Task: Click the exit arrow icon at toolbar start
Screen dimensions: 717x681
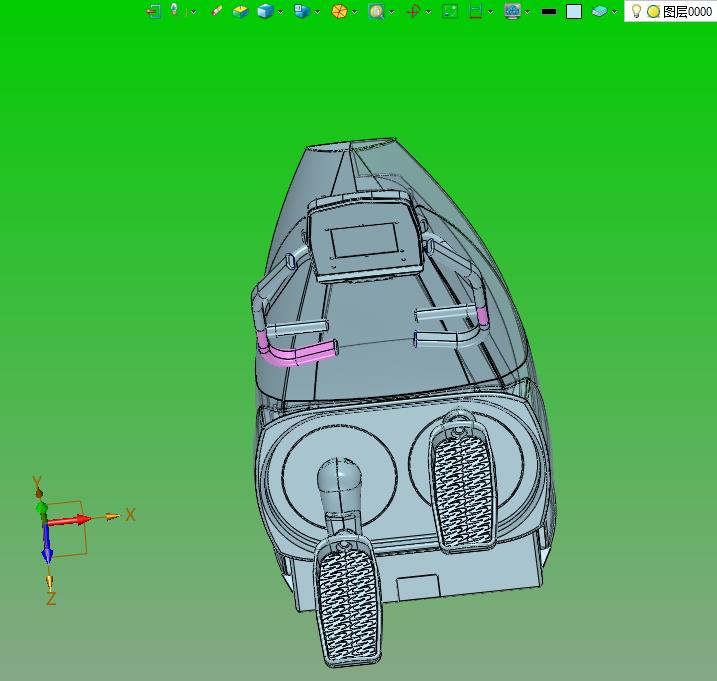Action: pos(154,11)
